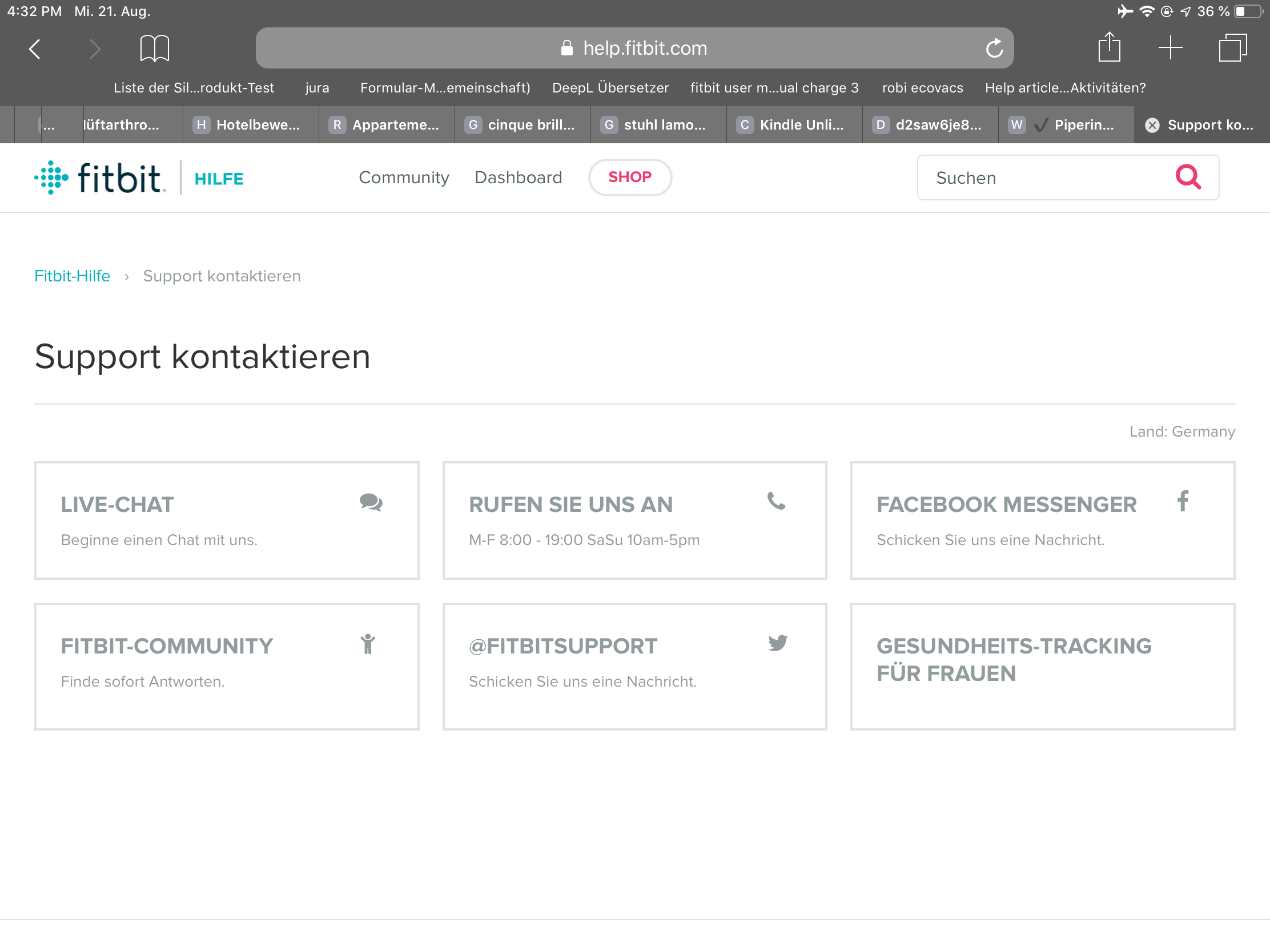Show all tabs overview icon

coord(1232,47)
